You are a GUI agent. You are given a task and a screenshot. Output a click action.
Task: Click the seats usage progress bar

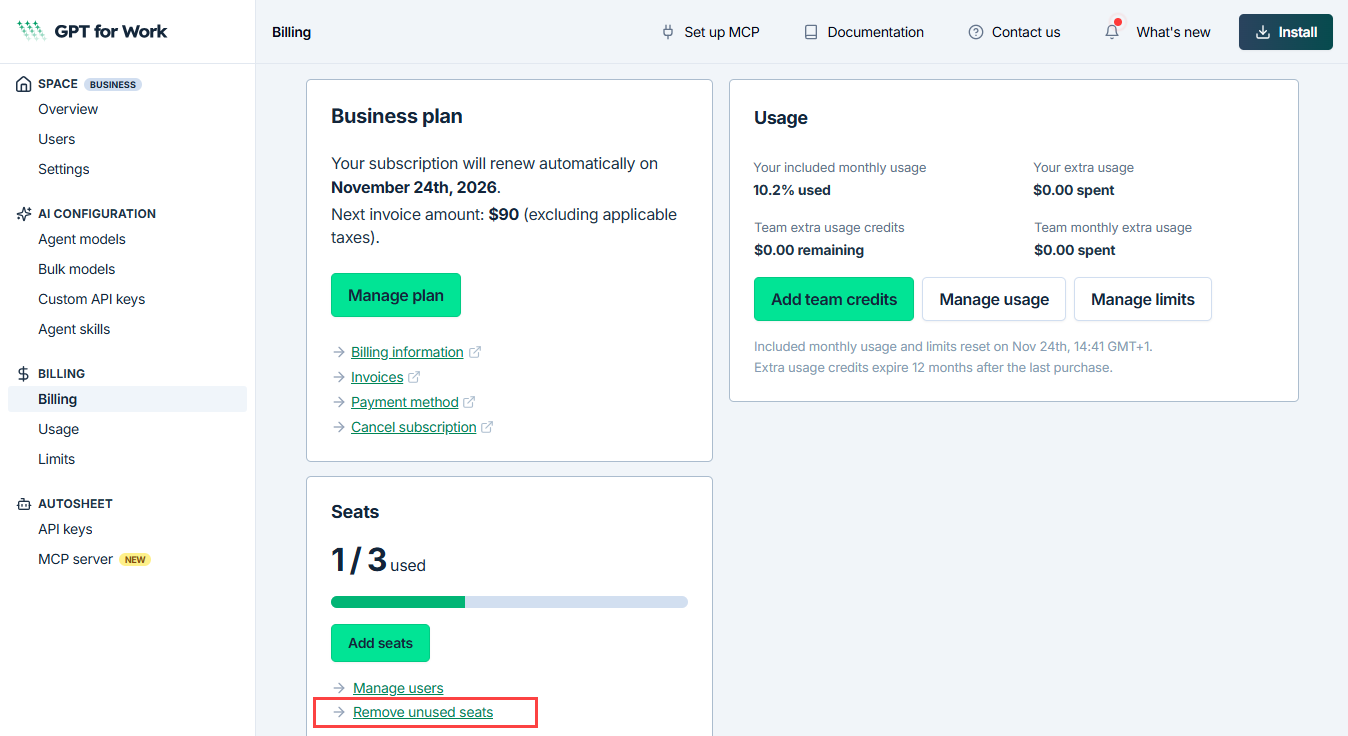509,602
